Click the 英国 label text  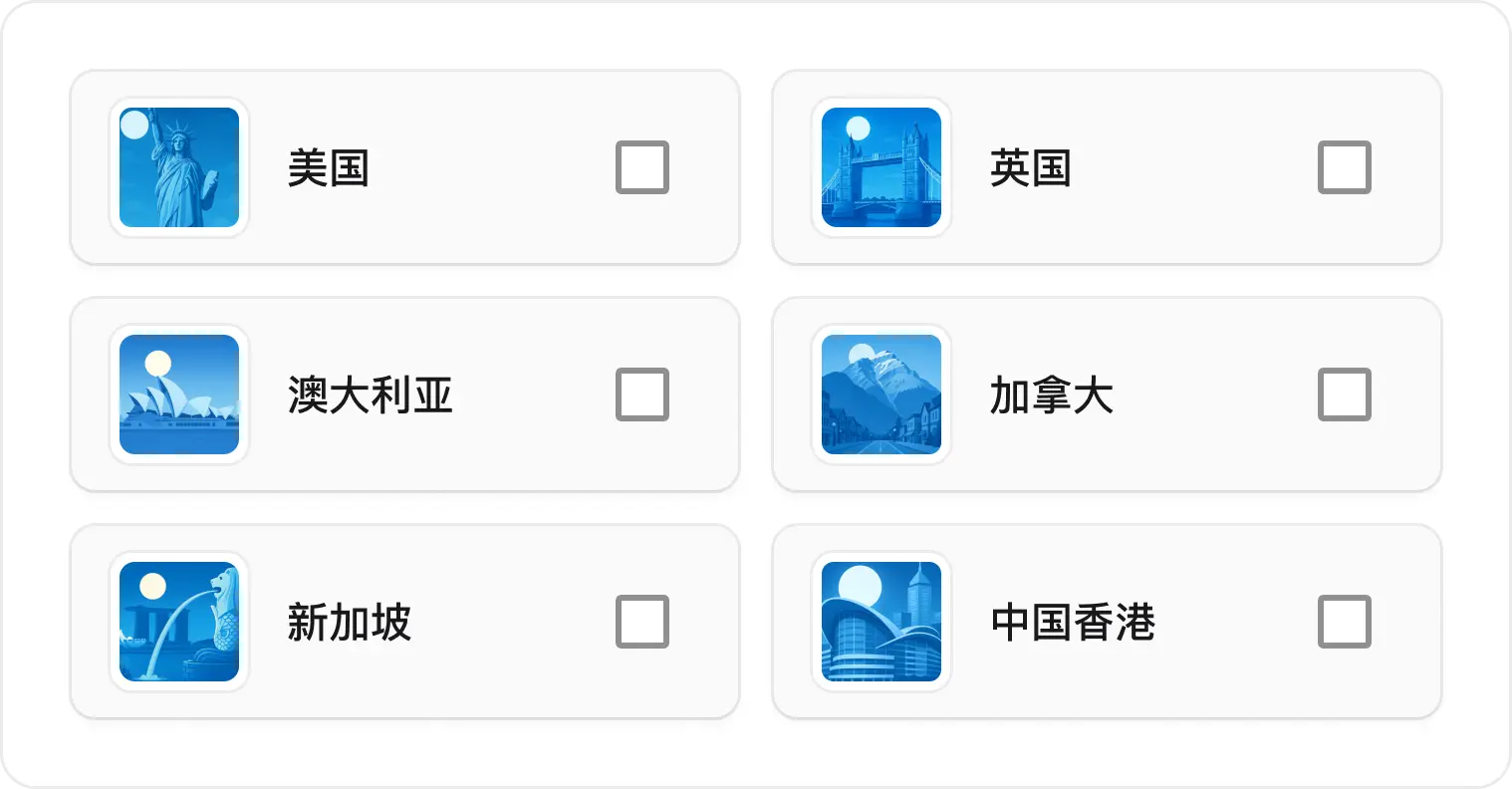1031,167
